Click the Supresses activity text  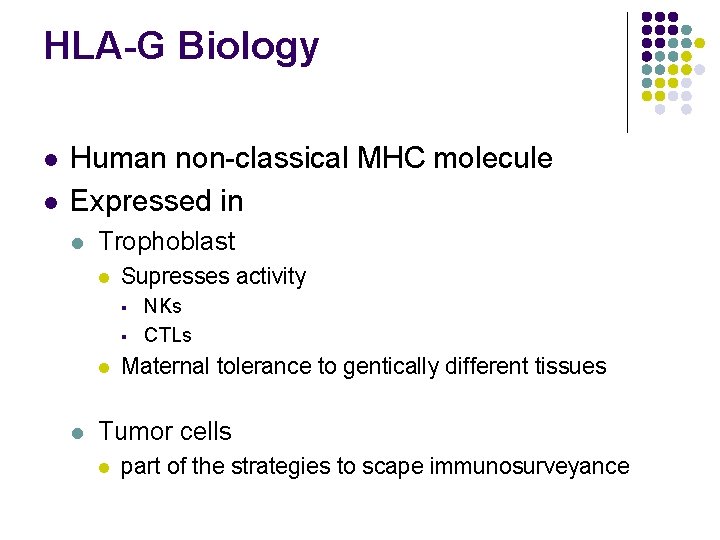click(x=213, y=276)
